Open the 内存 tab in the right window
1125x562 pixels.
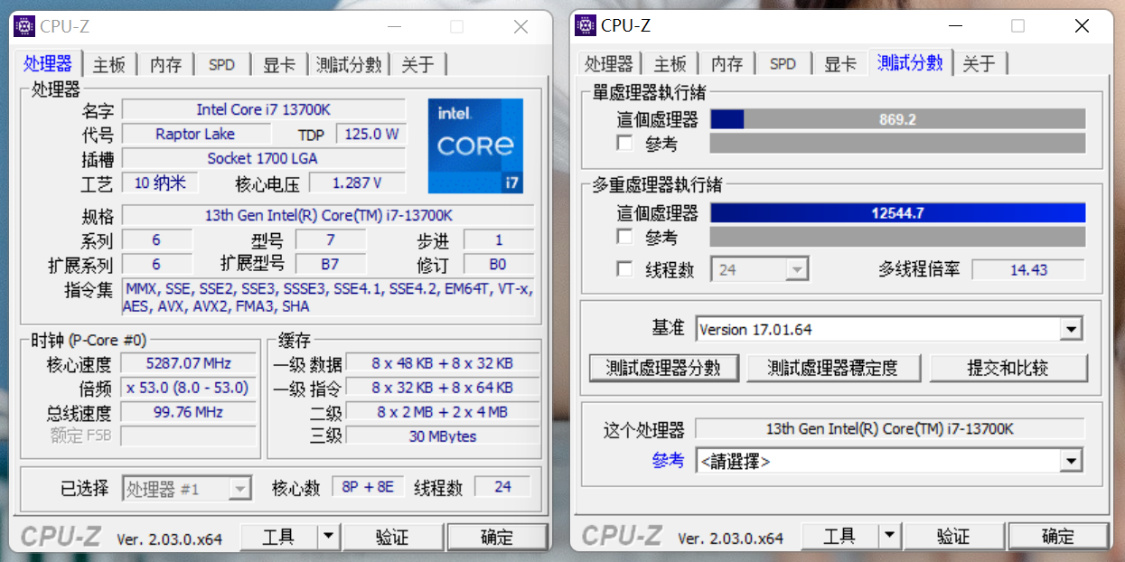click(x=727, y=64)
